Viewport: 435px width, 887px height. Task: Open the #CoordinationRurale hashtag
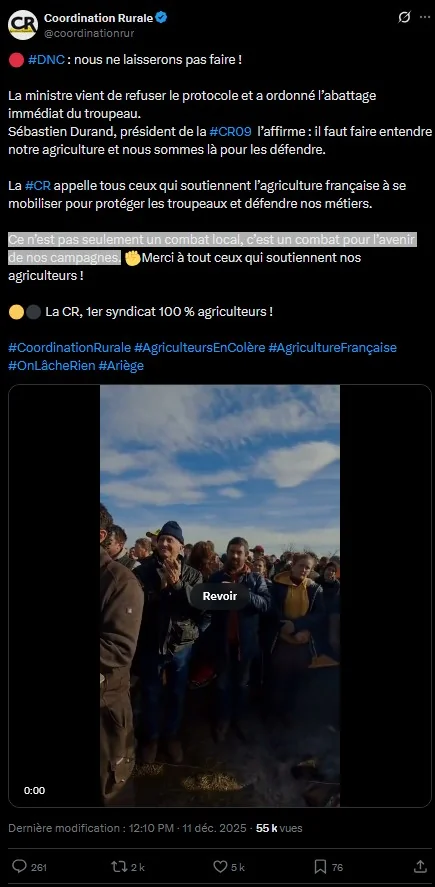coord(69,347)
